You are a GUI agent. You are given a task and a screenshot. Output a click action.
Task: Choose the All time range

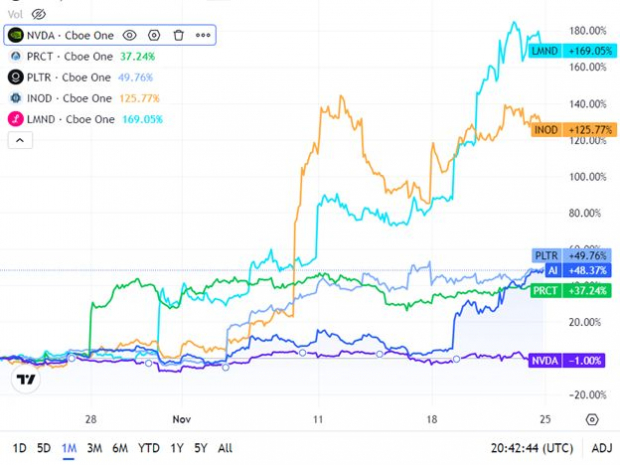[x=225, y=447]
